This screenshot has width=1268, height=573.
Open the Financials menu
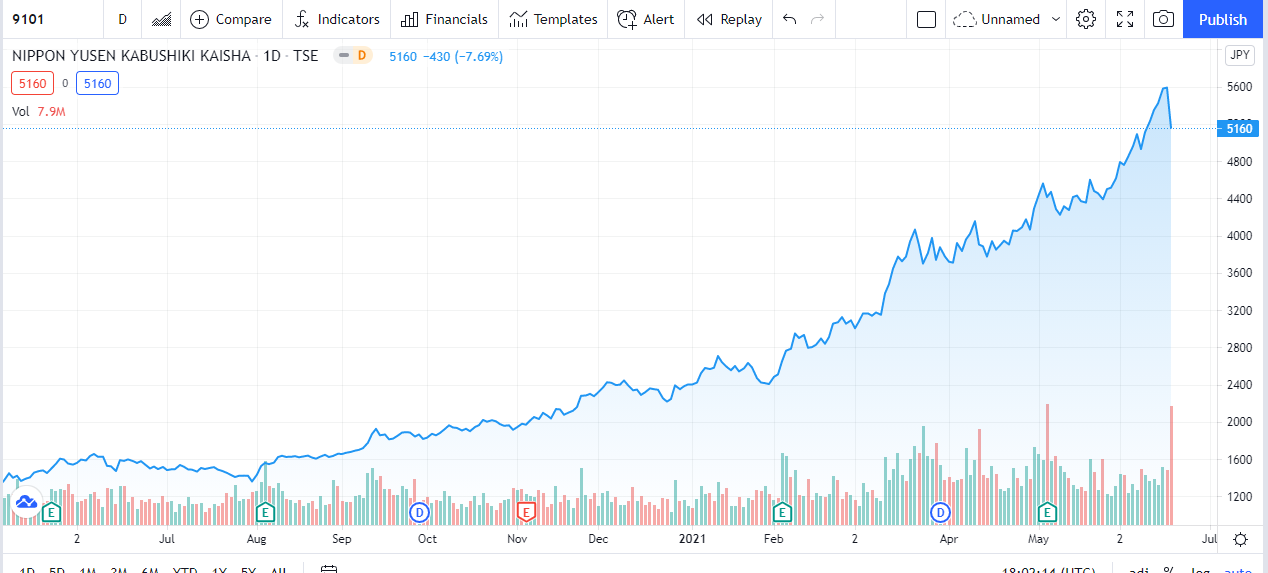[x=444, y=19]
